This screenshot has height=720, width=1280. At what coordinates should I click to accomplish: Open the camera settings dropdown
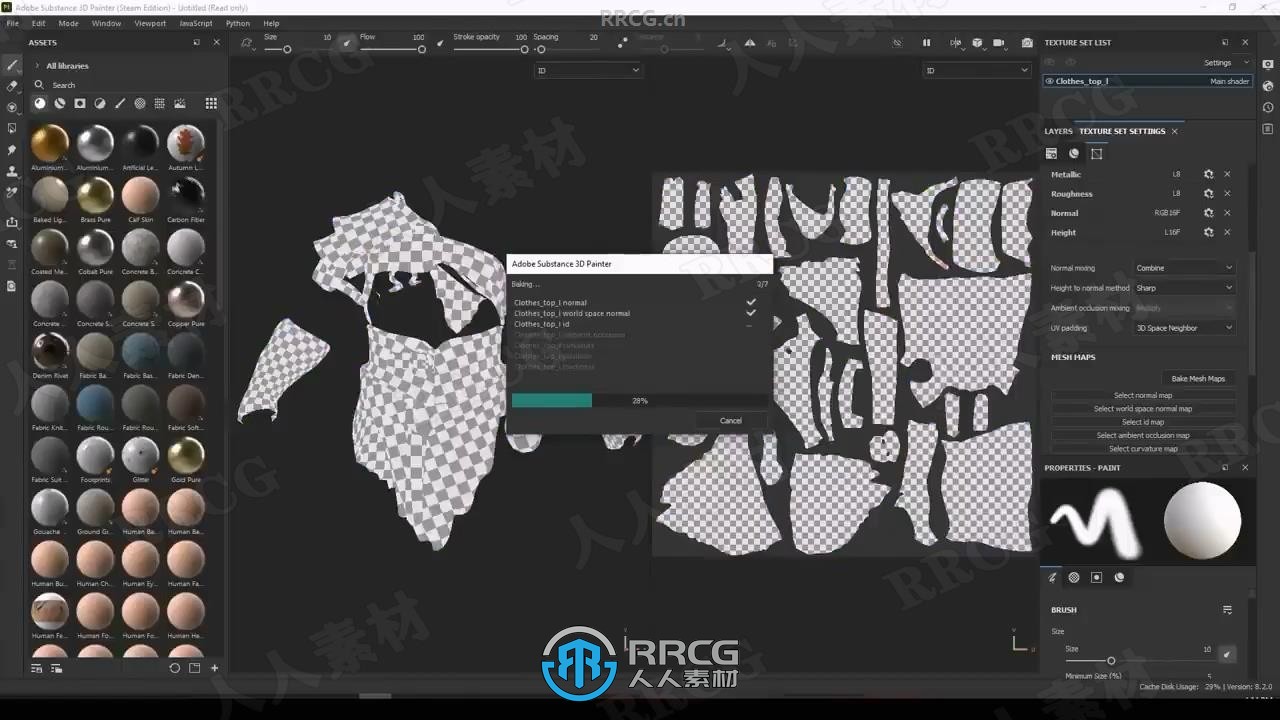click(999, 43)
